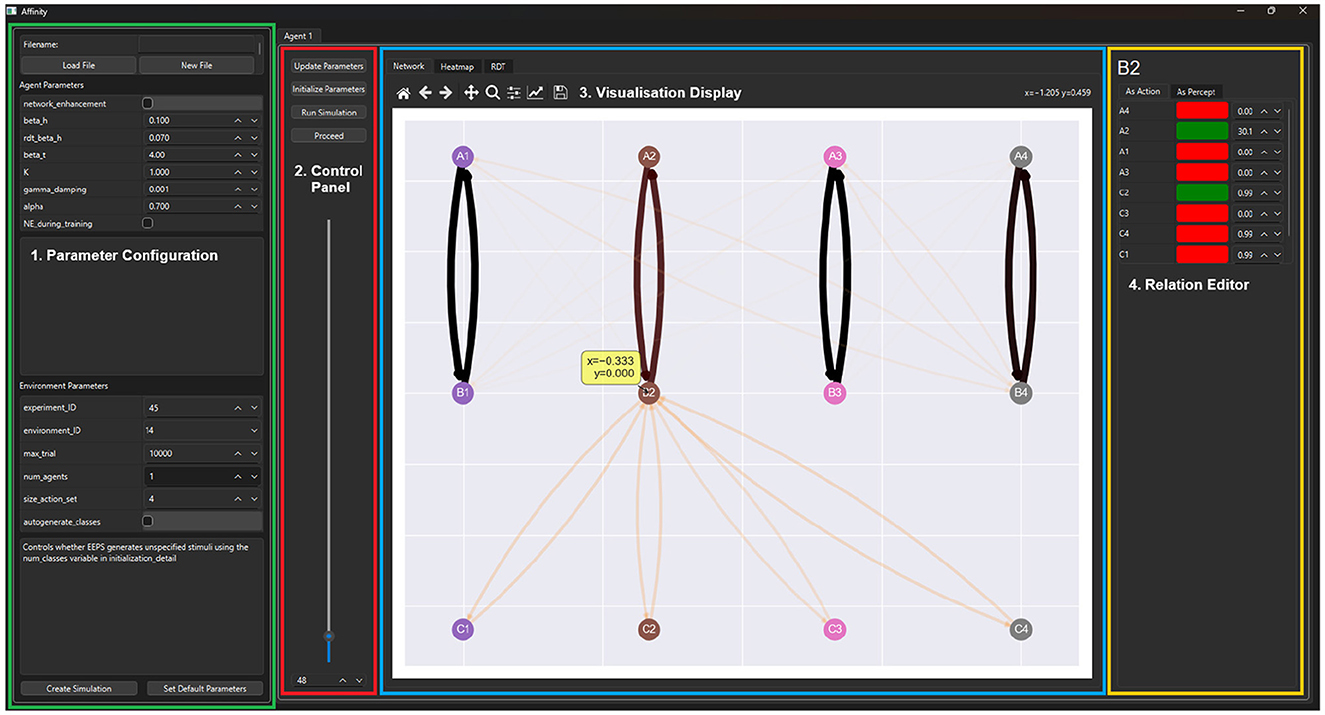Click New File button

click(196, 65)
